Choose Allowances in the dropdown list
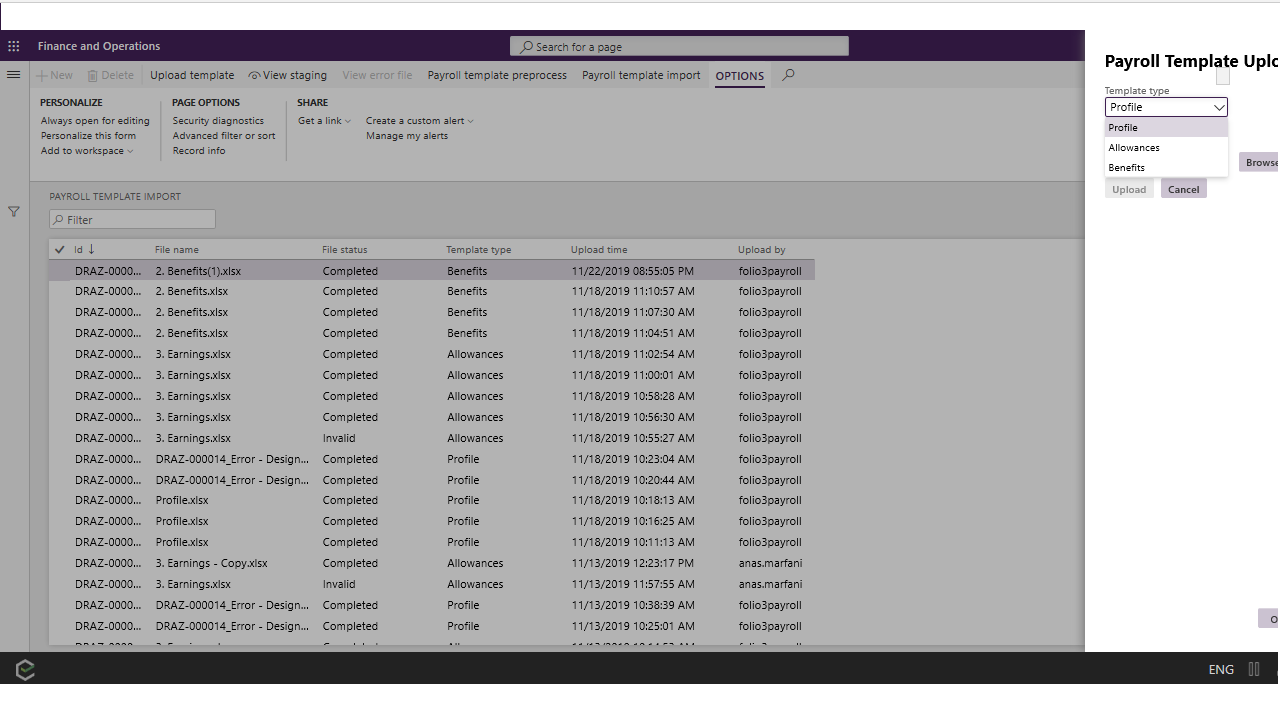This screenshot has width=1280, height=720. [1166, 148]
